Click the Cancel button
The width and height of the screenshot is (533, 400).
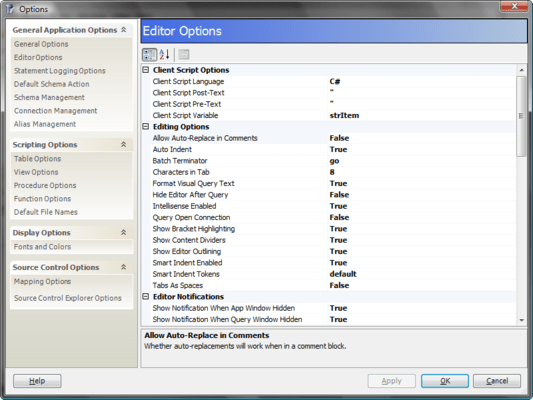click(497, 381)
